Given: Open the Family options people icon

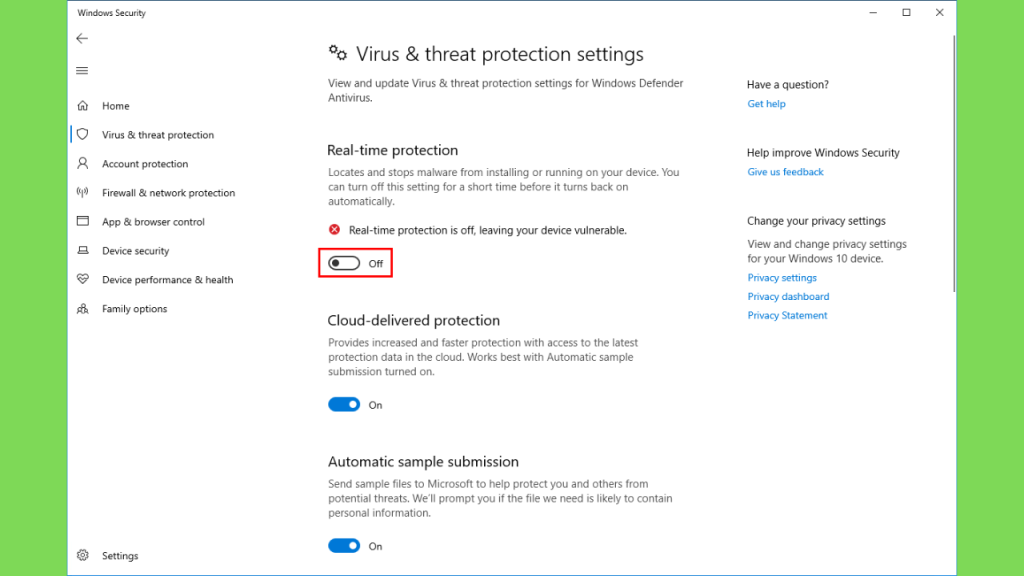Looking at the screenshot, I should coord(83,308).
